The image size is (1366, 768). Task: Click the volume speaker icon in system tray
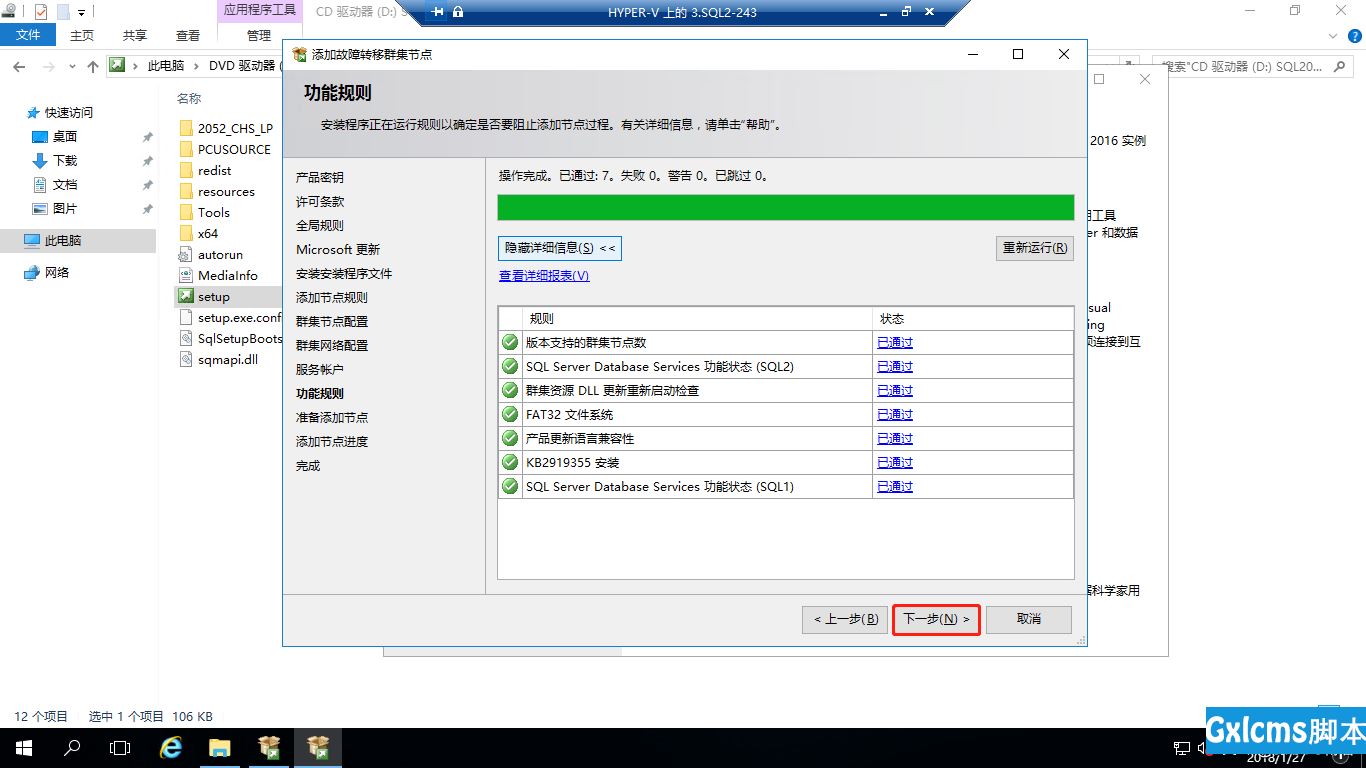[1202, 748]
